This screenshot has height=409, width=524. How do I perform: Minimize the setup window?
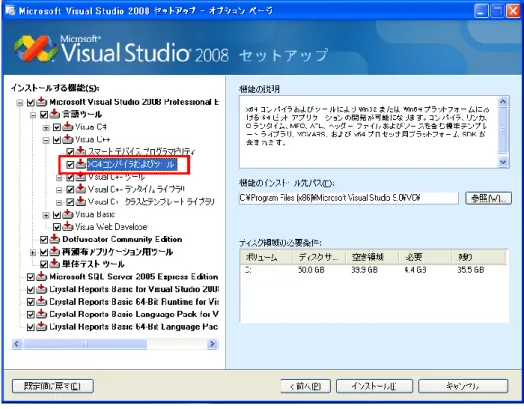(481, 11)
